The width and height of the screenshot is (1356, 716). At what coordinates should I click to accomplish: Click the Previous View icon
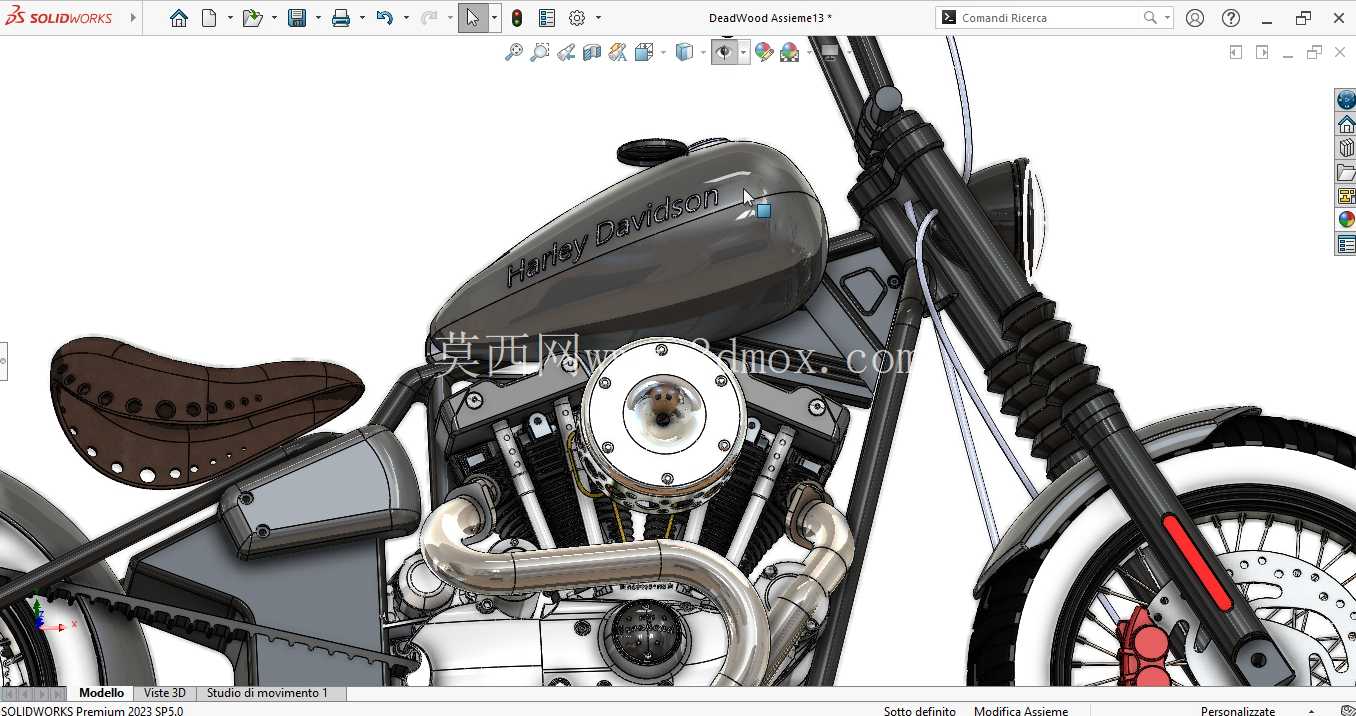566,52
